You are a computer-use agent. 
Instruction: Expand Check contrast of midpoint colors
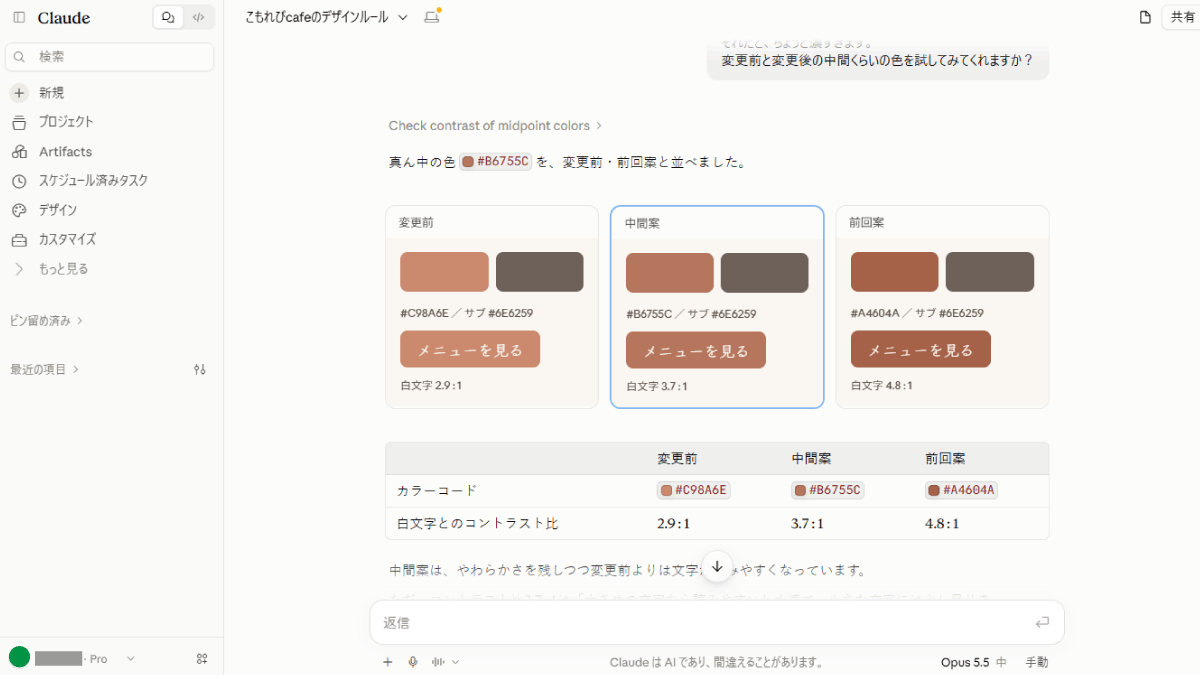[x=496, y=126]
